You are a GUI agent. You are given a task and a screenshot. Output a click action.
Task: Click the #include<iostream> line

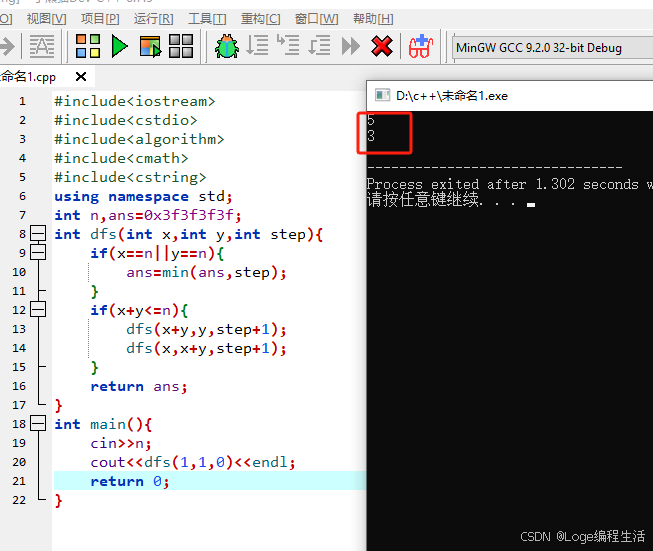pos(135,101)
